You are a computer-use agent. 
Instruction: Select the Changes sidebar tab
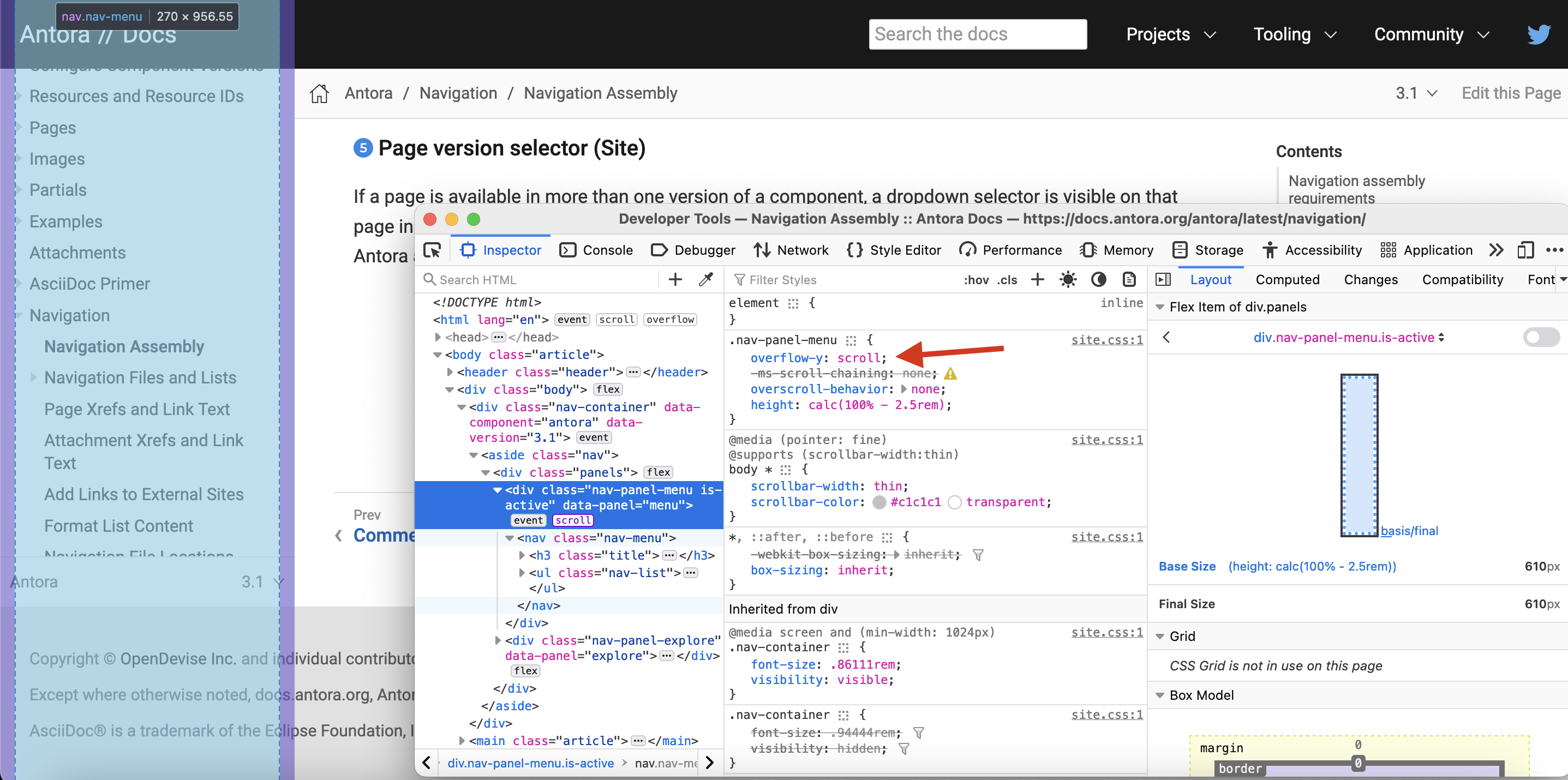click(1371, 280)
